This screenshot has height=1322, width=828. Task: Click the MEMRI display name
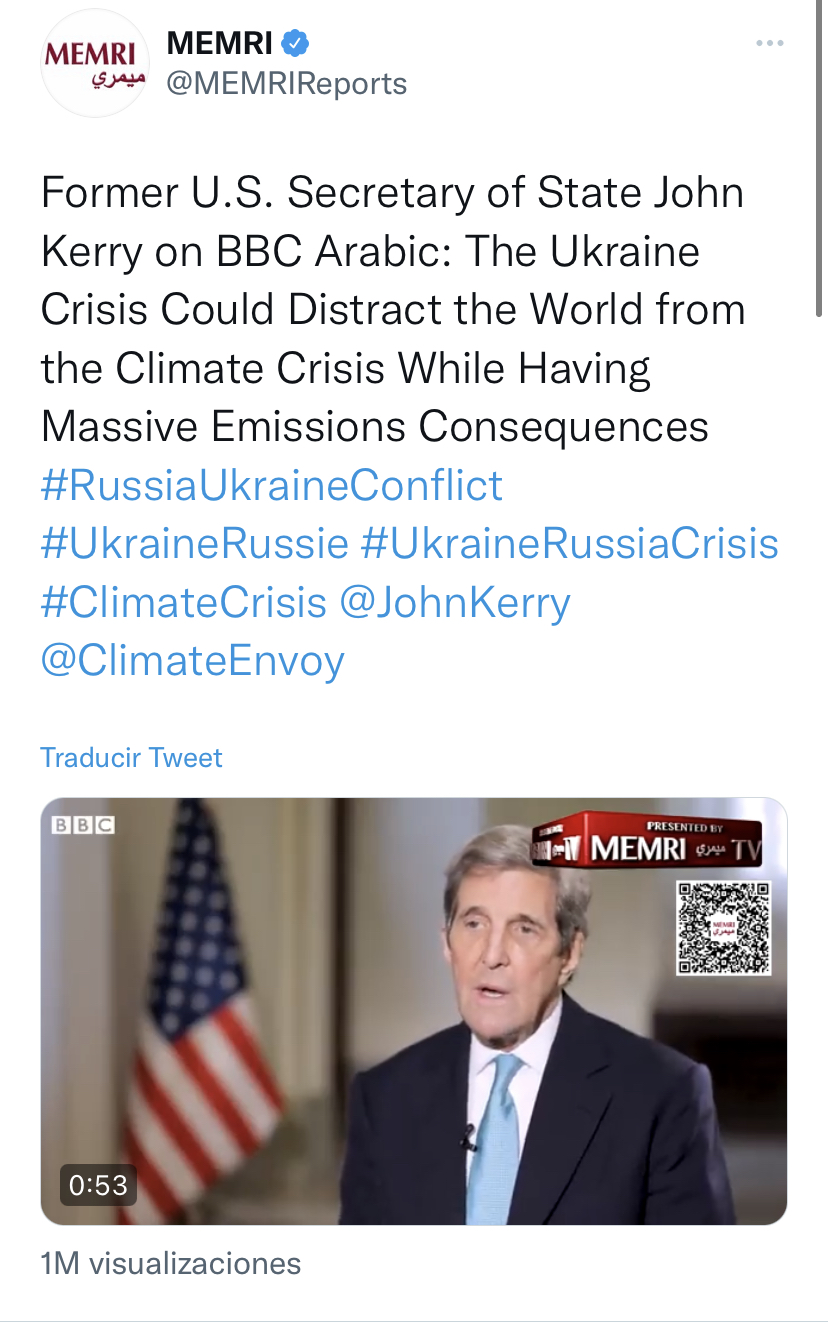click(x=219, y=43)
